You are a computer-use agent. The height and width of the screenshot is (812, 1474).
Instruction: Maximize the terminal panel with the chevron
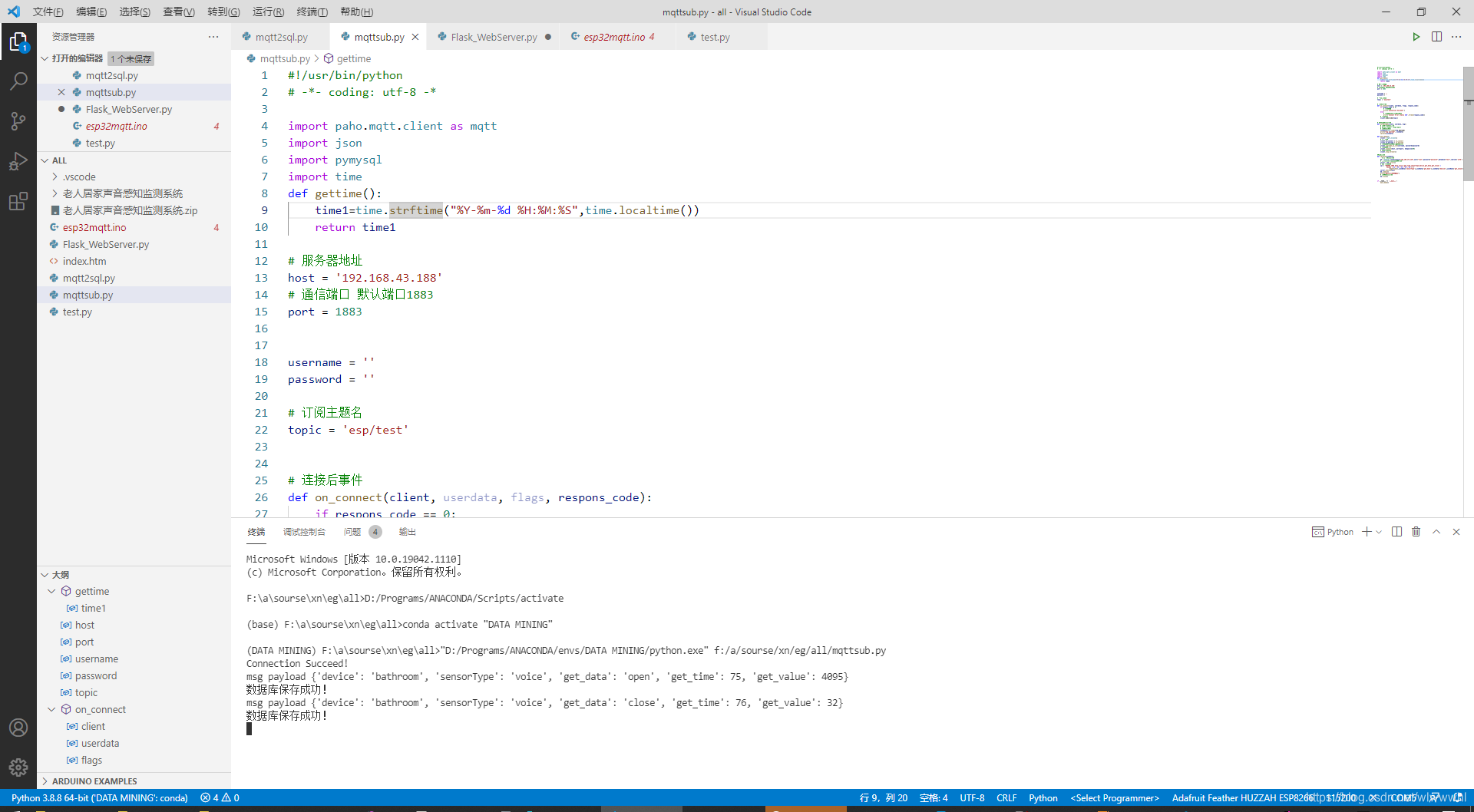(1436, 531)
